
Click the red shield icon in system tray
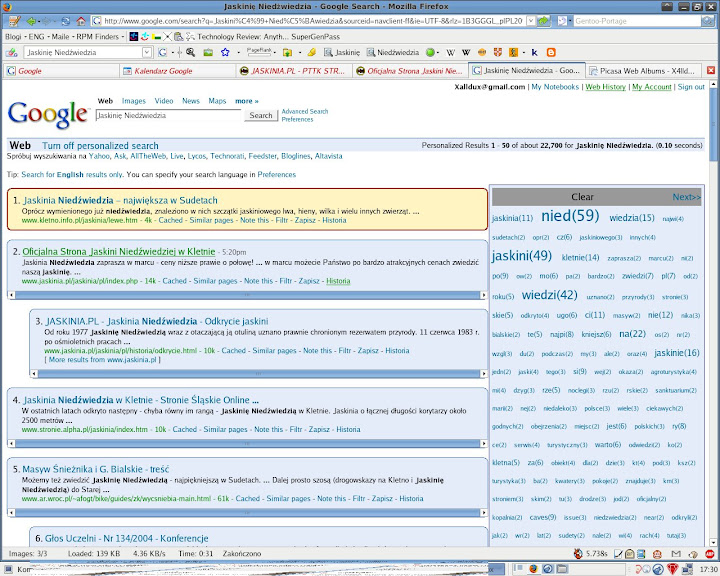672,569
